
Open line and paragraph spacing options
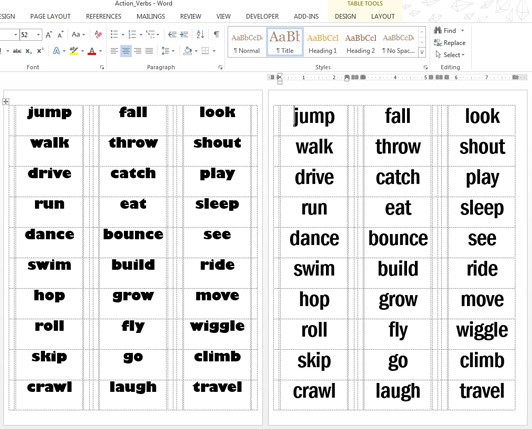pyautogui.click(x=168, y=51)
